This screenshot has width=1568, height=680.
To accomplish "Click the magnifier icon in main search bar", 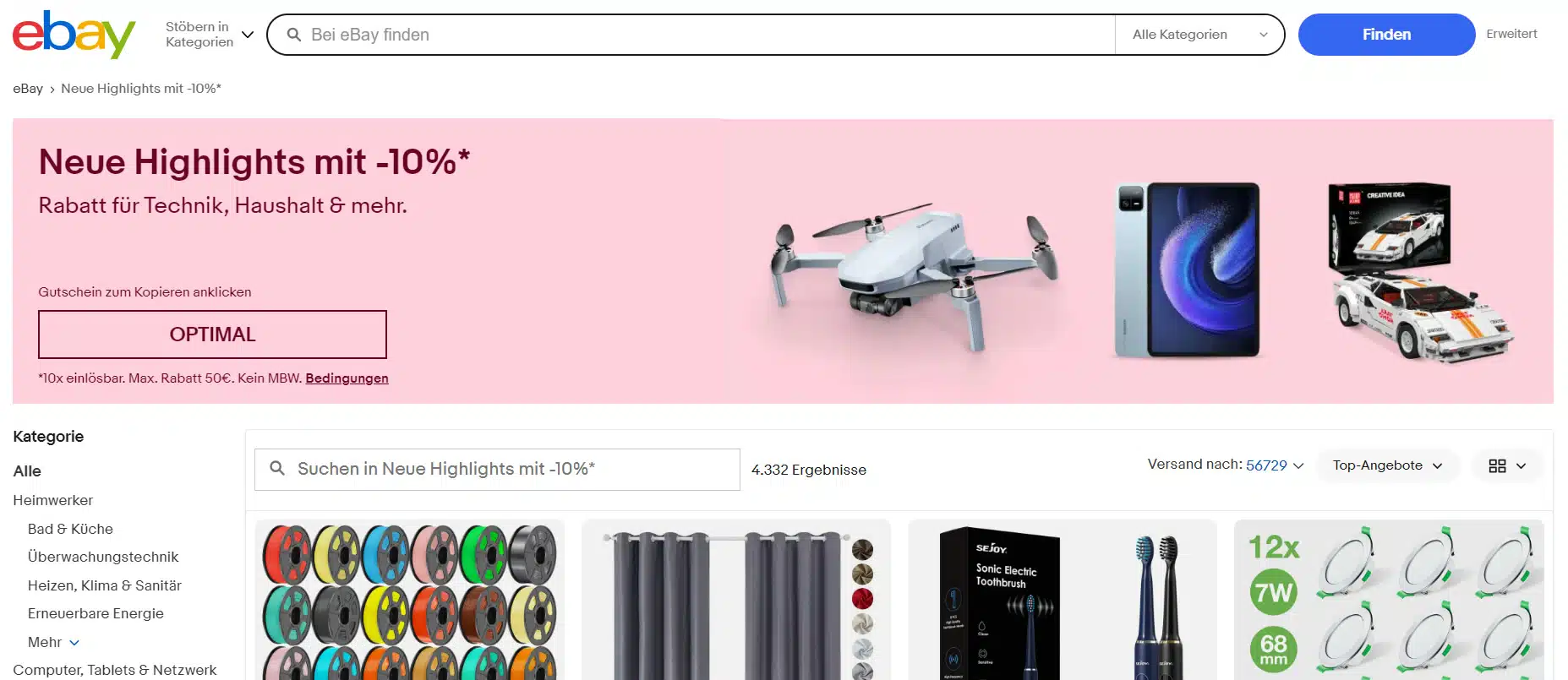I will coord(294,35).
